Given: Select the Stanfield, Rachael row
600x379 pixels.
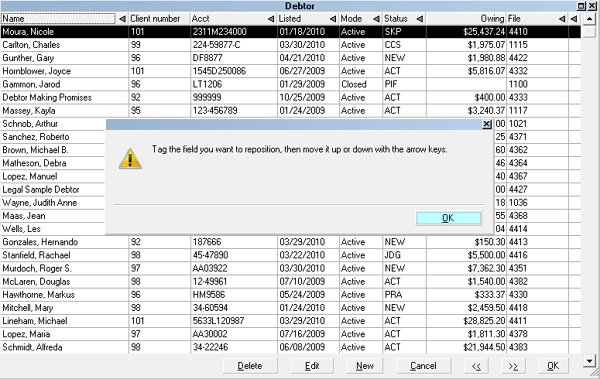Looking at the screenshot, I should [290, 255].
